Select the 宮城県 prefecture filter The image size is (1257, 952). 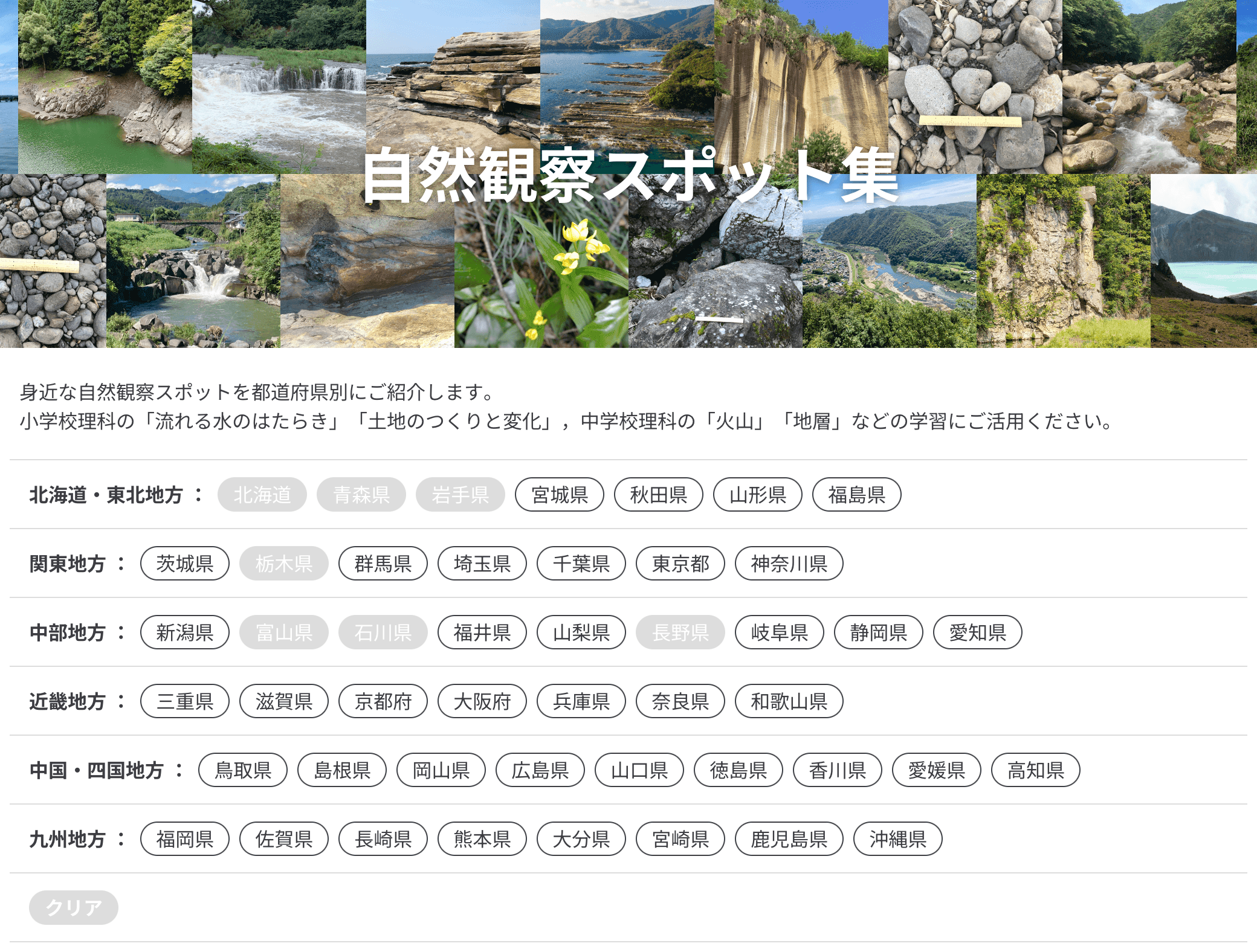pos(559,495)
